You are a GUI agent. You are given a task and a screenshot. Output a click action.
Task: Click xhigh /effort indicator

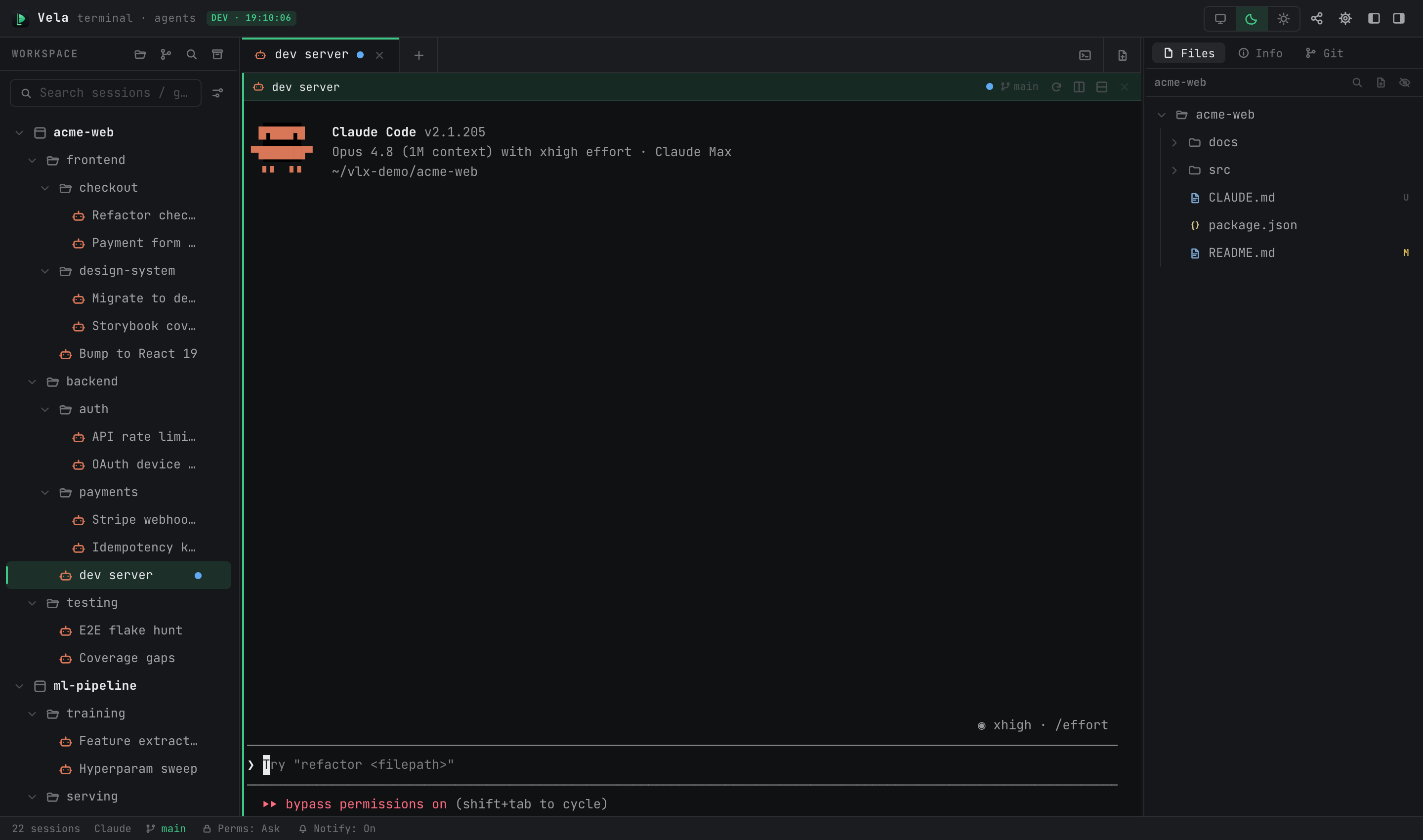pos(1043,725)
